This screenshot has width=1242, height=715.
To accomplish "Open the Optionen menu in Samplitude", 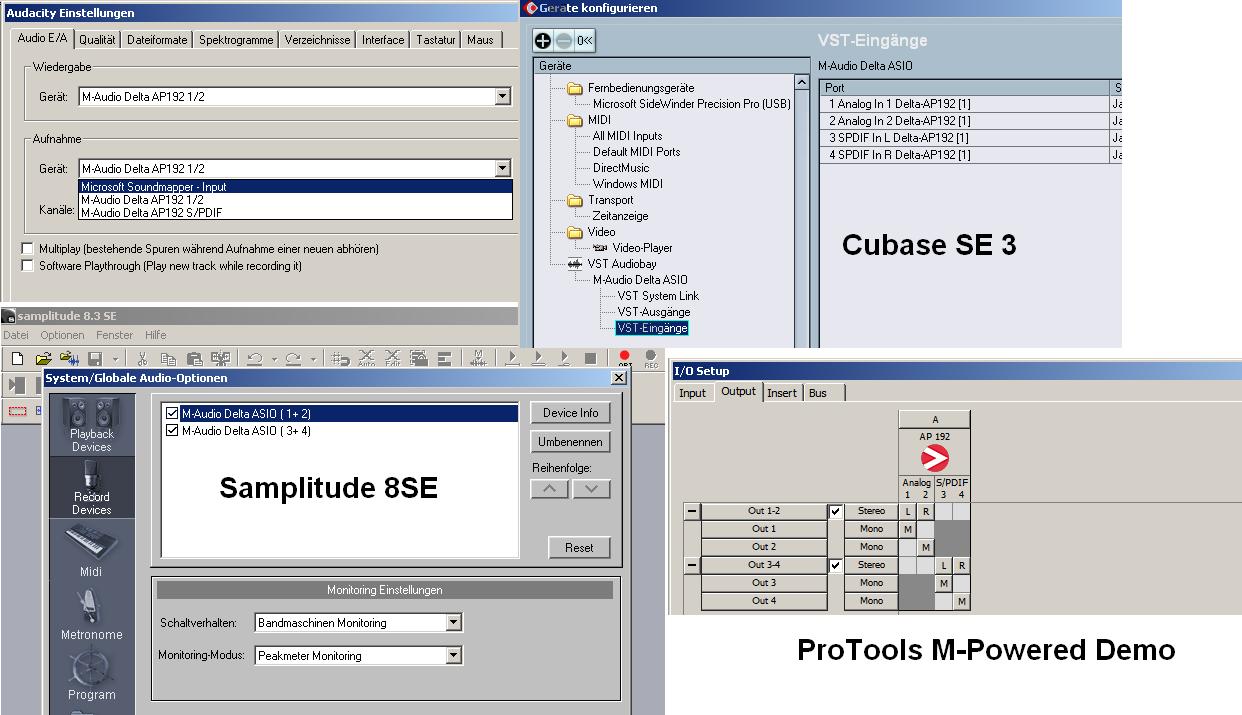I will click(62, 335).
